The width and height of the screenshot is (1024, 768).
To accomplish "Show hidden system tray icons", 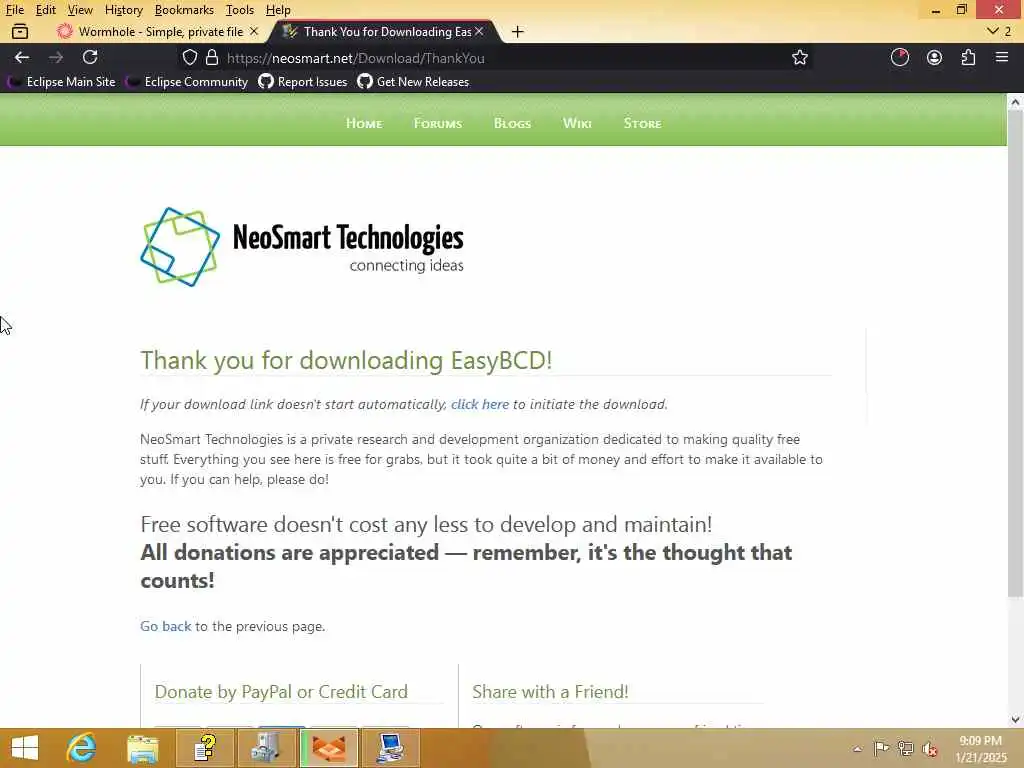I will 857,749.
